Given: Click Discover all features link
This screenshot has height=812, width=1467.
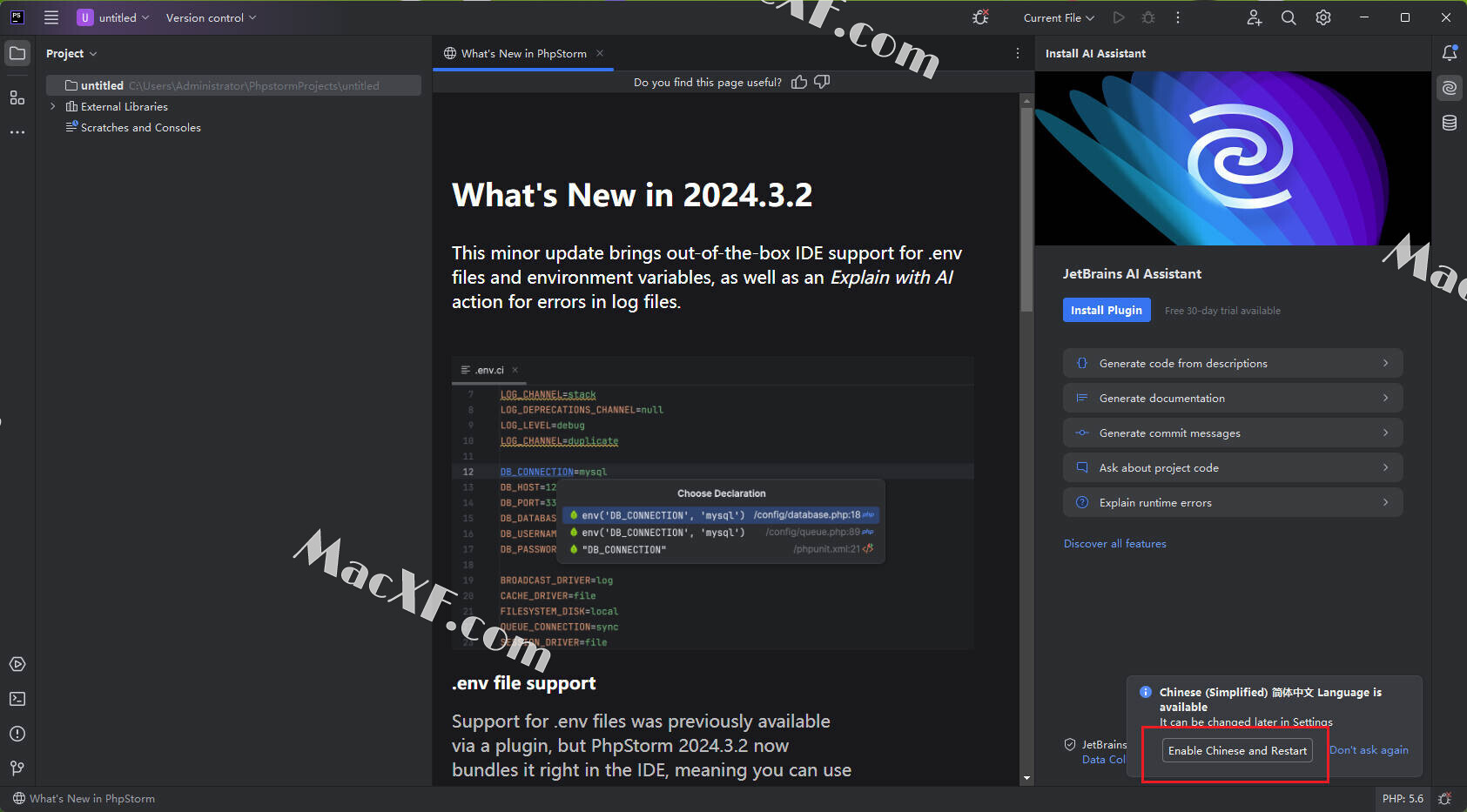Looking at the screenshot, I should [1114, 543].
